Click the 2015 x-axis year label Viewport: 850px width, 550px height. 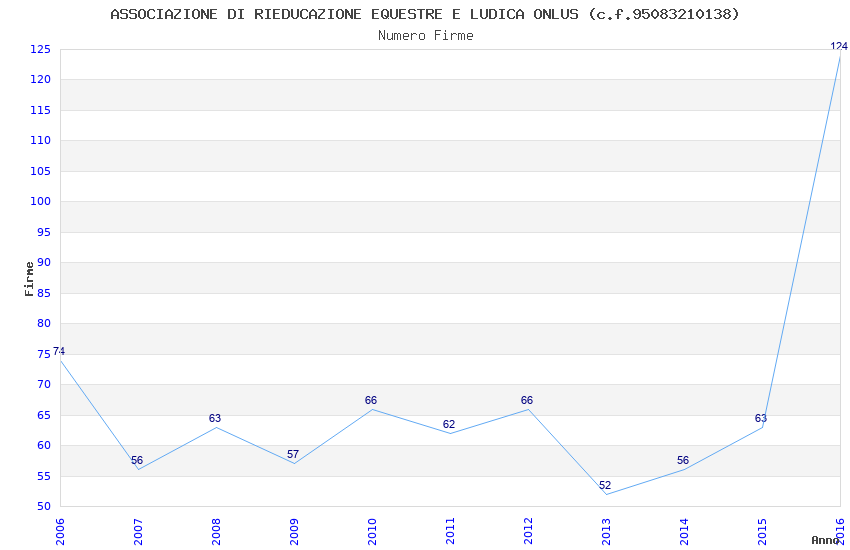pos(762,530)
